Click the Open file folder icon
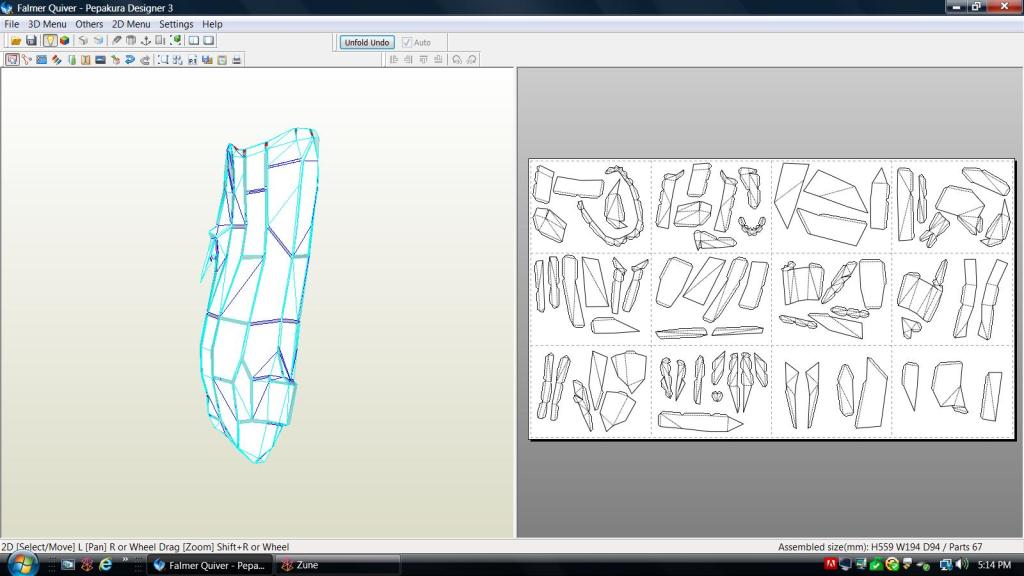This screenshot has width=1024, height=576. click(16, 40)
